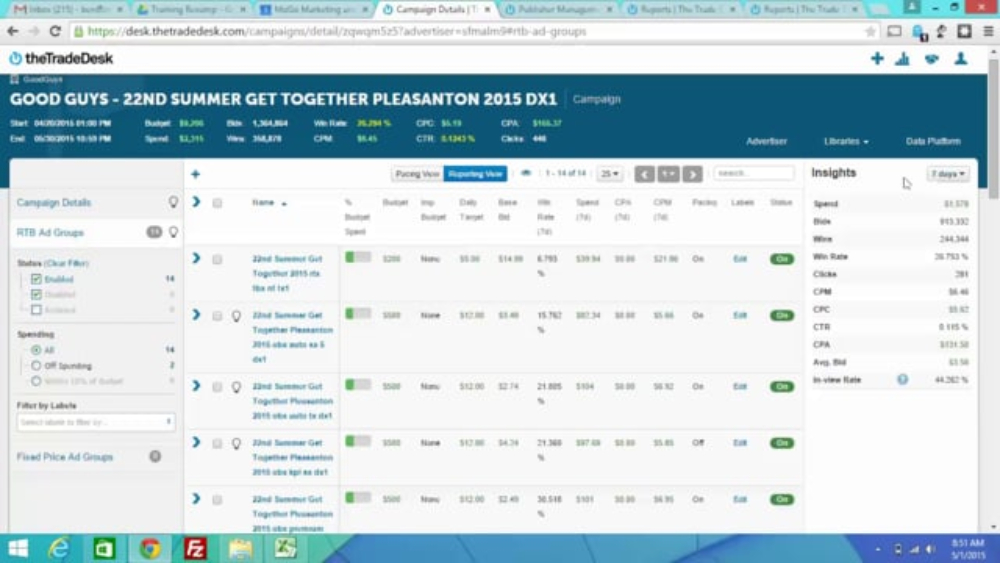Viewport: 1000px width, 563px height.
Task: Click the handshake partners icon in the header
Action: point(932,59)
